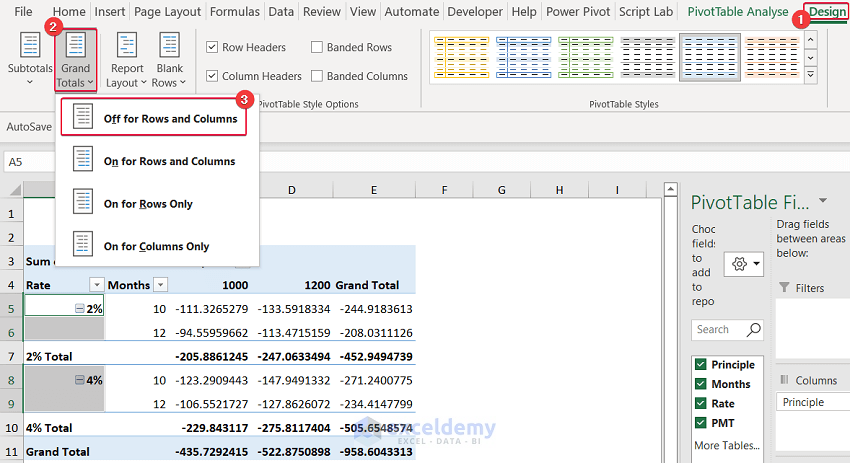Toggle the Row Headers checkbox
This screenshot has width=850, height=463.
tap(212, 47)
